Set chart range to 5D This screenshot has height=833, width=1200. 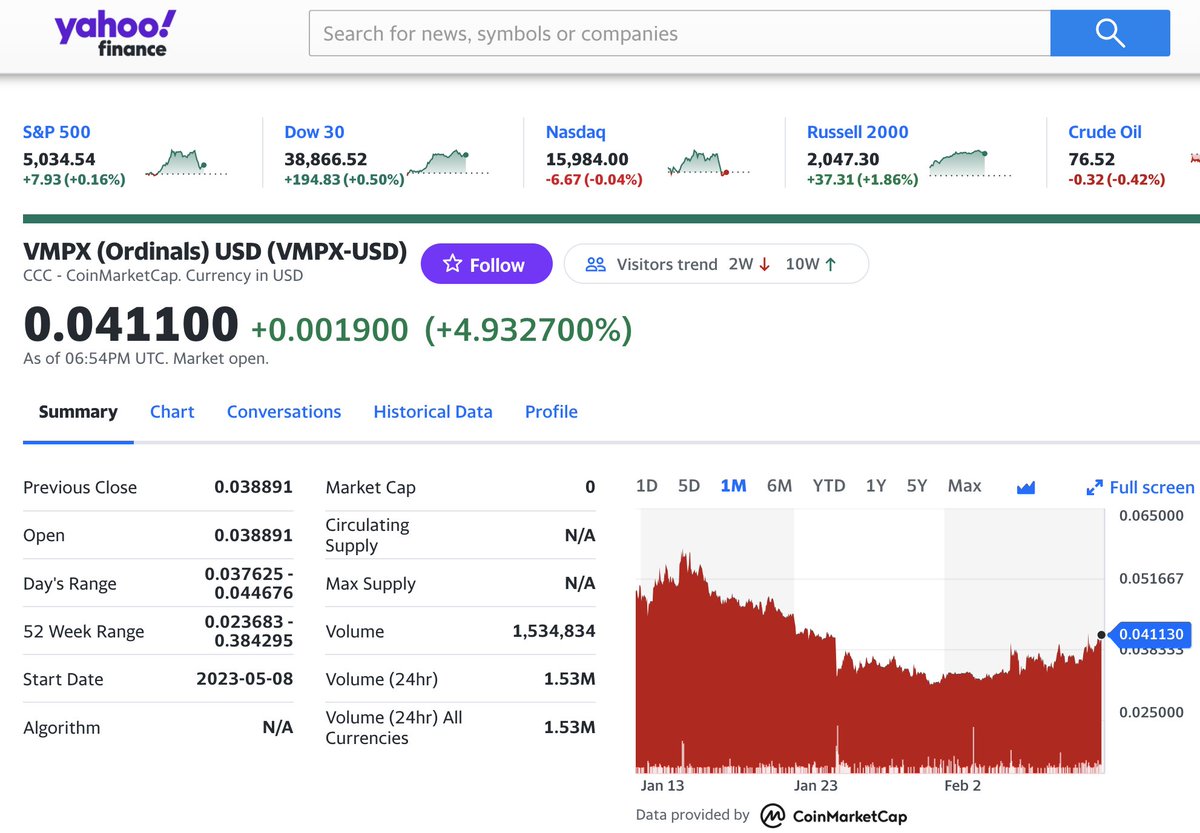[689, 486]
